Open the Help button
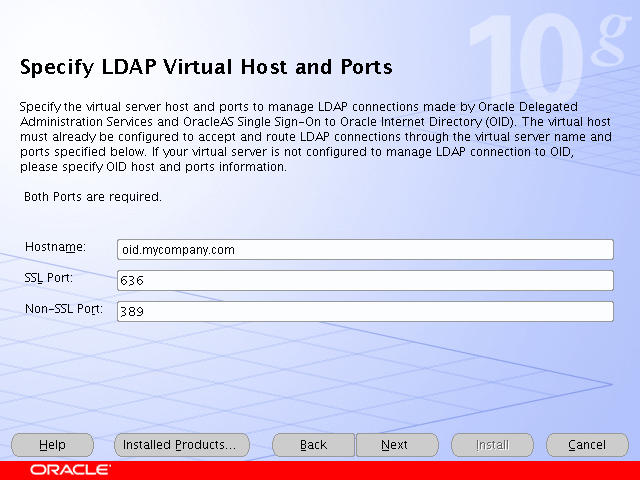This screenshot has width=640, height=480. (x=53, y=444)
